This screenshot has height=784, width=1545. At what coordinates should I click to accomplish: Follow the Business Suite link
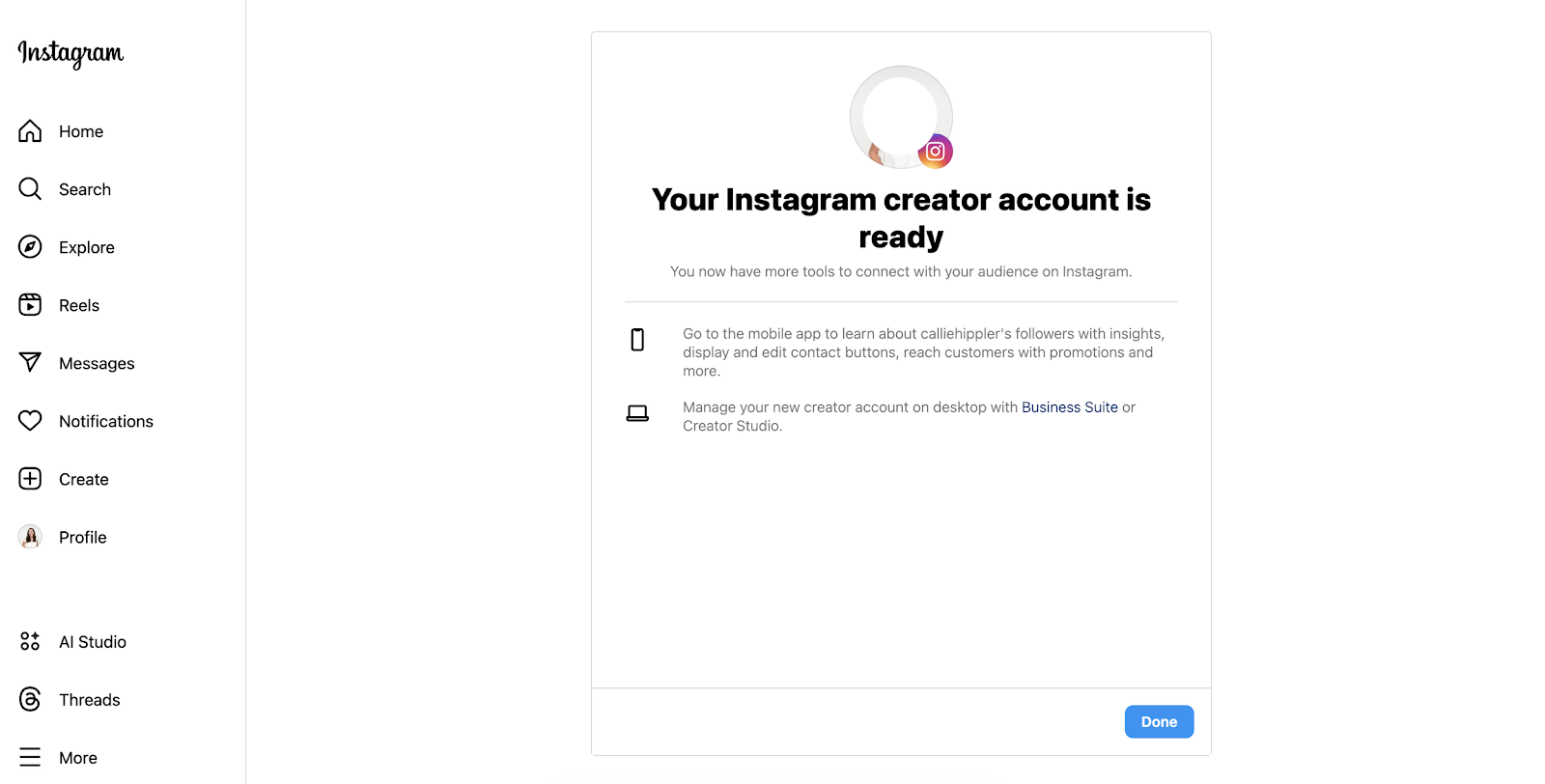pos(1069,407)
